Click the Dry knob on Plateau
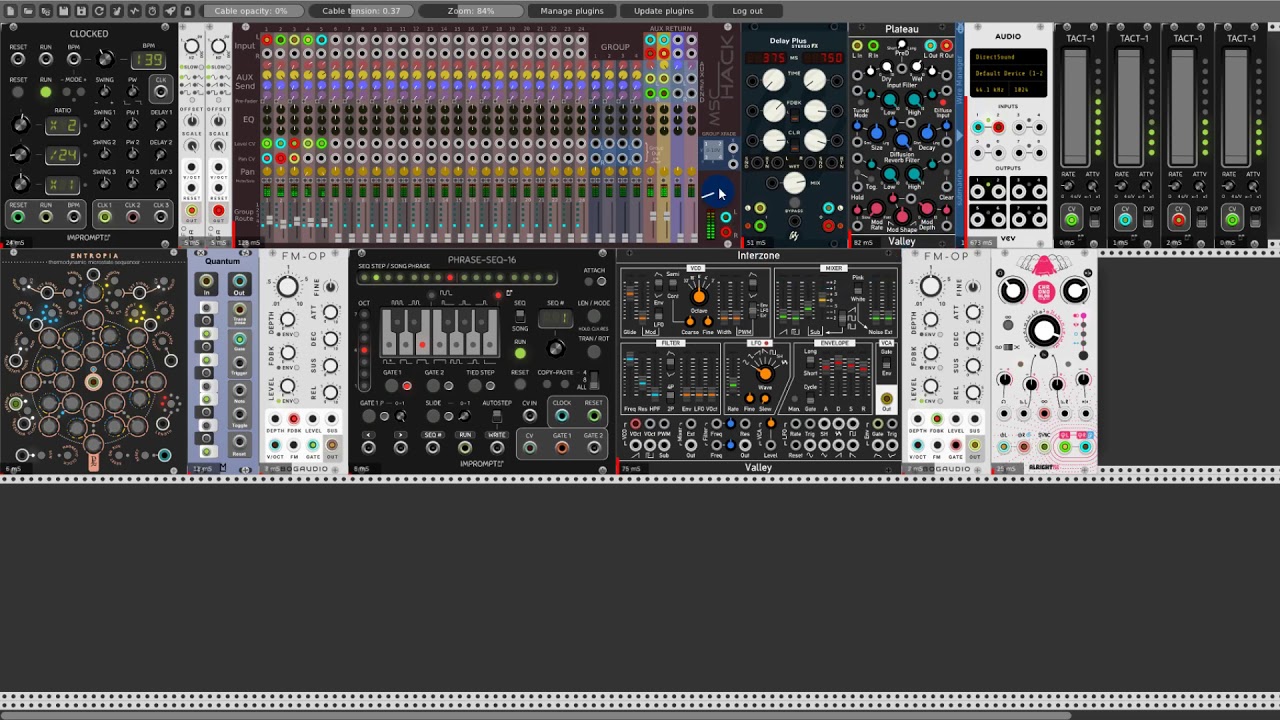 point(888,68)
